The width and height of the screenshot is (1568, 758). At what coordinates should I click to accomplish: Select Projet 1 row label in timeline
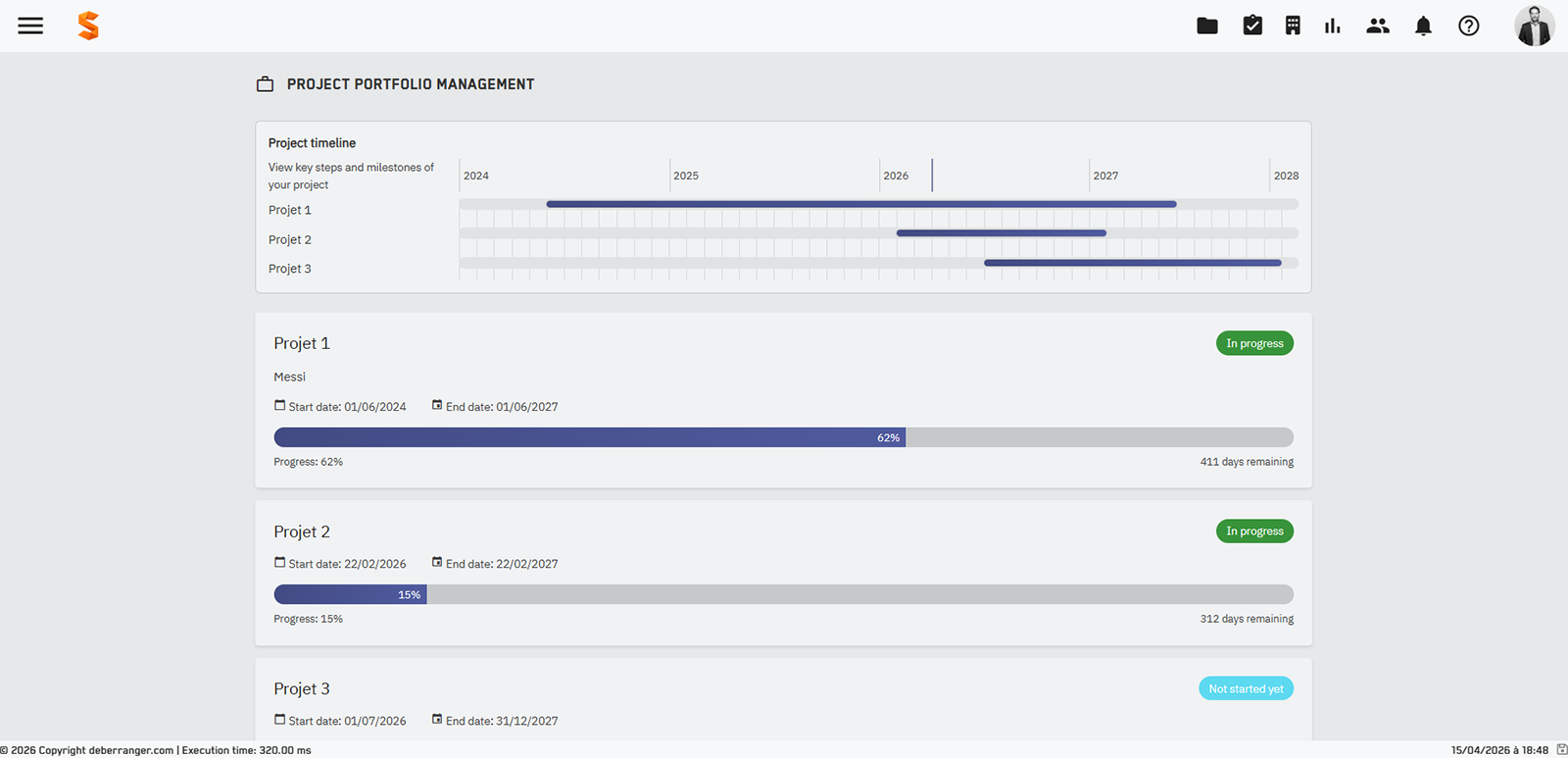pyautogui.click(x=290, y=210)
